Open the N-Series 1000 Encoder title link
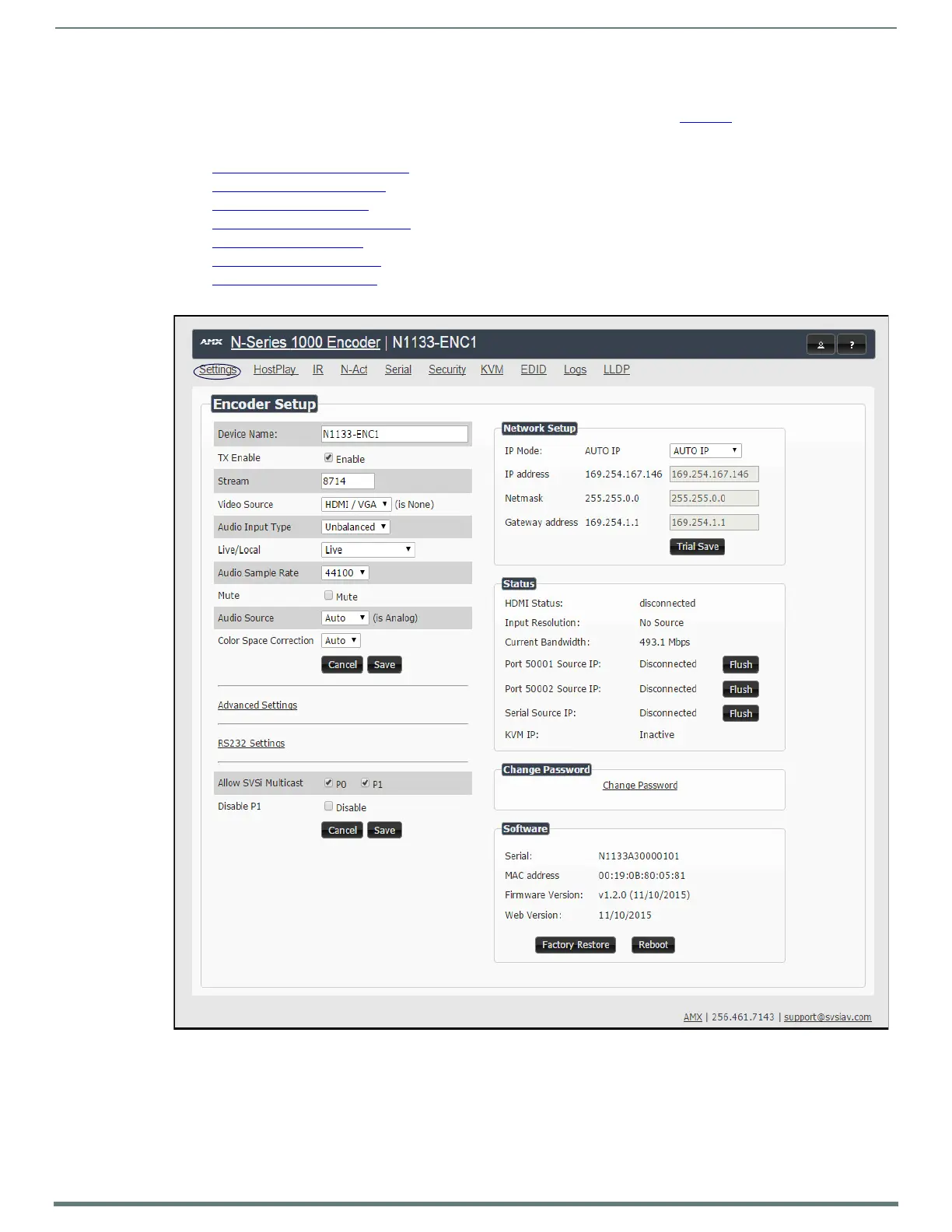 tap(306, 342)
